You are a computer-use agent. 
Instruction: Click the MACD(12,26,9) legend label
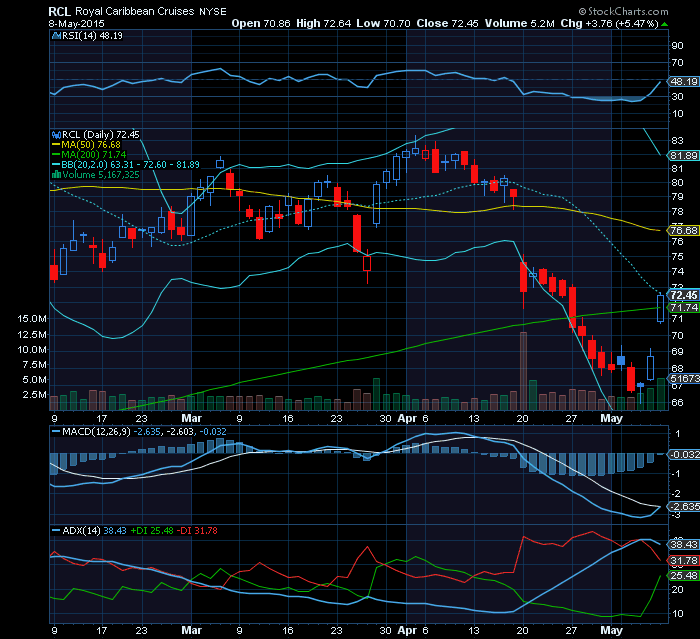tap(96, 432)
